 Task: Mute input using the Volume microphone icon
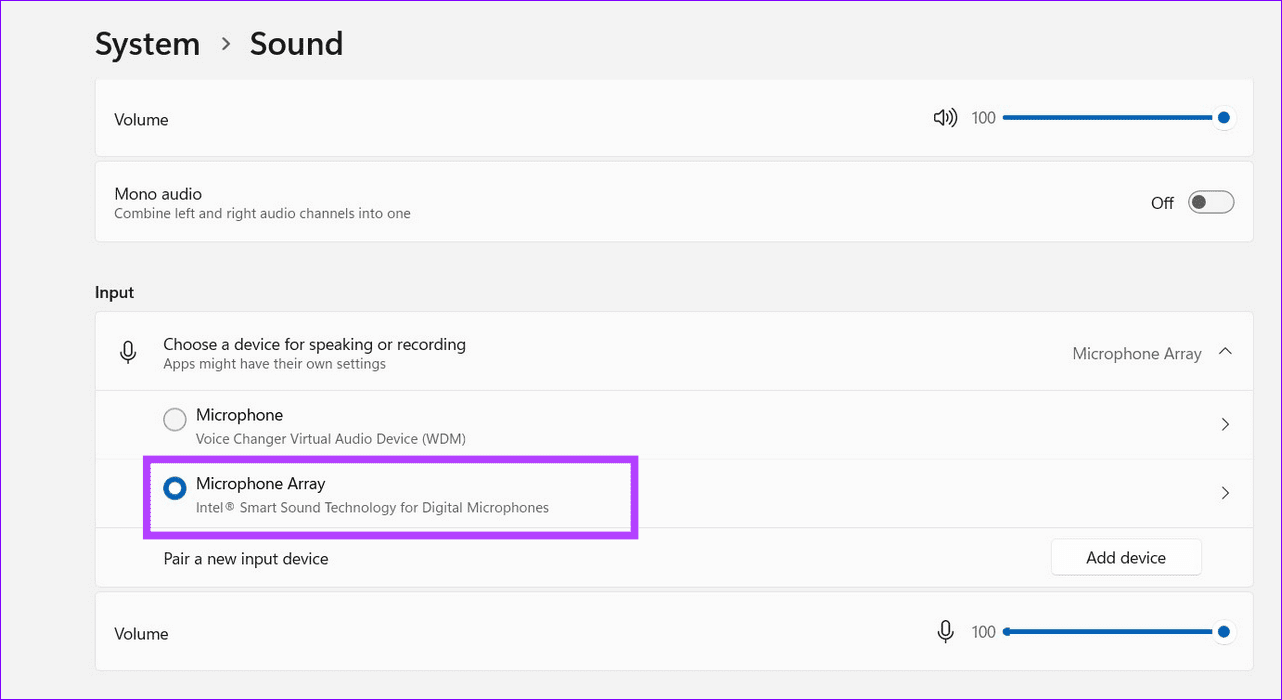945,632
